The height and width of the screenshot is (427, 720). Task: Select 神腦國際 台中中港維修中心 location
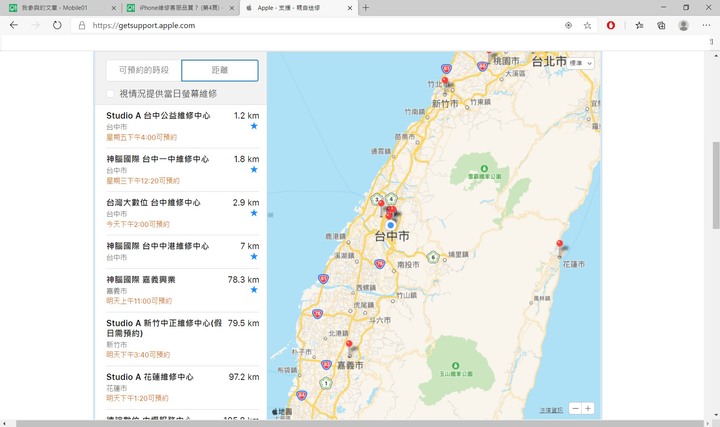click(x=182, y=252)
